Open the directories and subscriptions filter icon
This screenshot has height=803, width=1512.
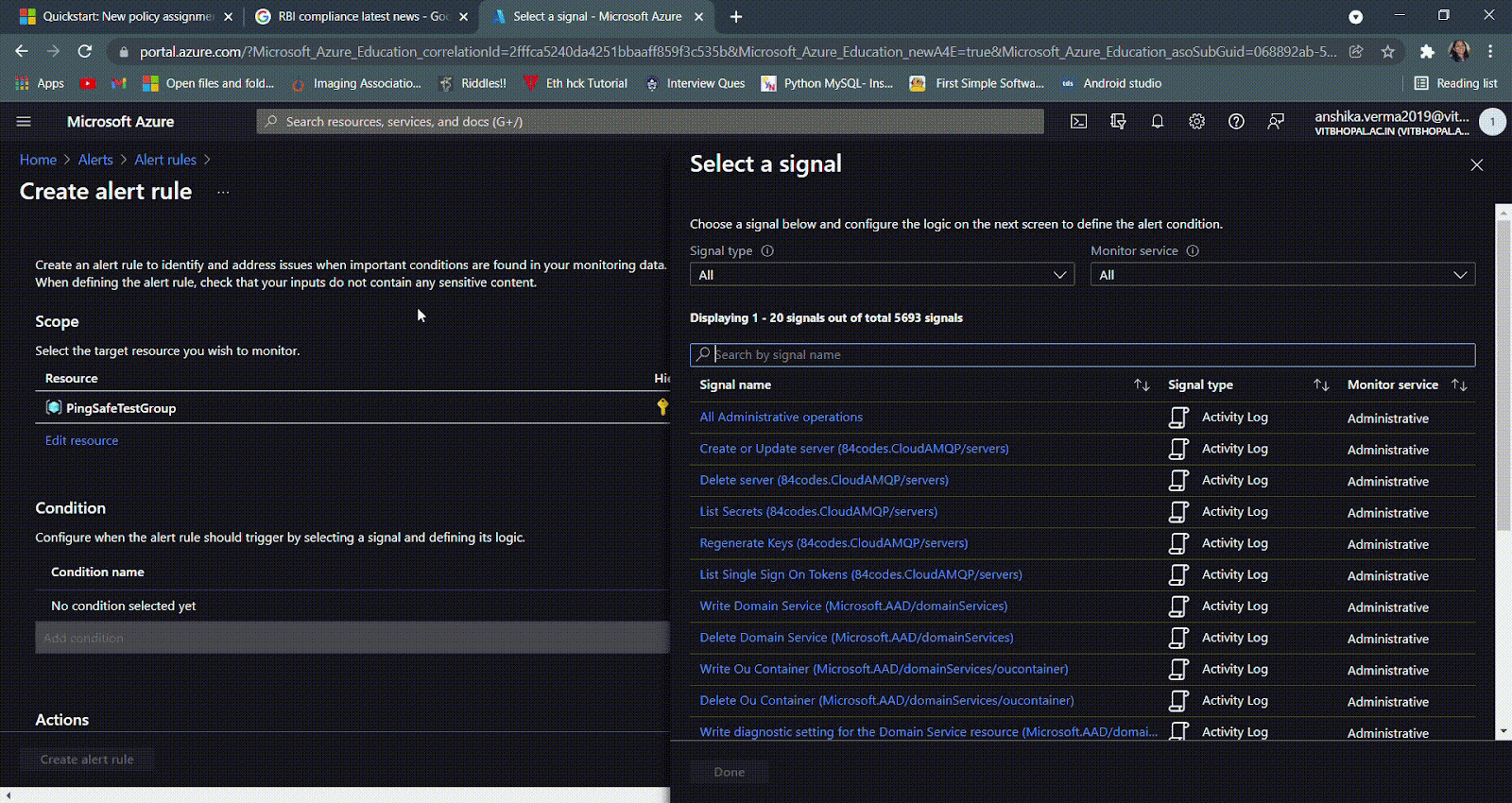1118,122
